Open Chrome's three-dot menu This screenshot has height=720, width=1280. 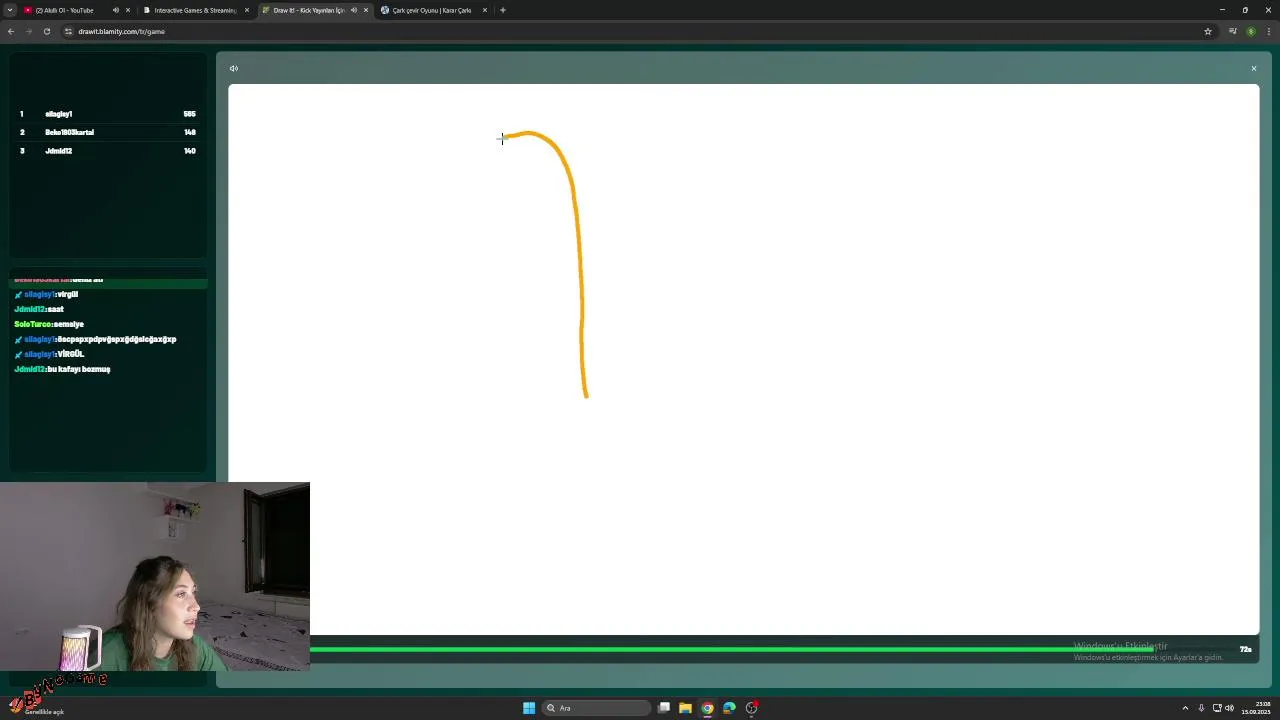point(1268,31)
